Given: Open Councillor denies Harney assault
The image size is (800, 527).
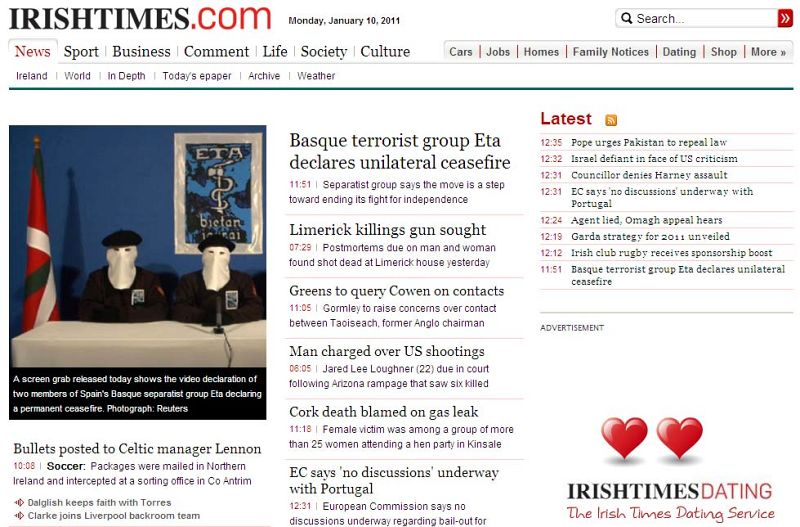Looking at the screenshot, I should click(x=649, y=175).
